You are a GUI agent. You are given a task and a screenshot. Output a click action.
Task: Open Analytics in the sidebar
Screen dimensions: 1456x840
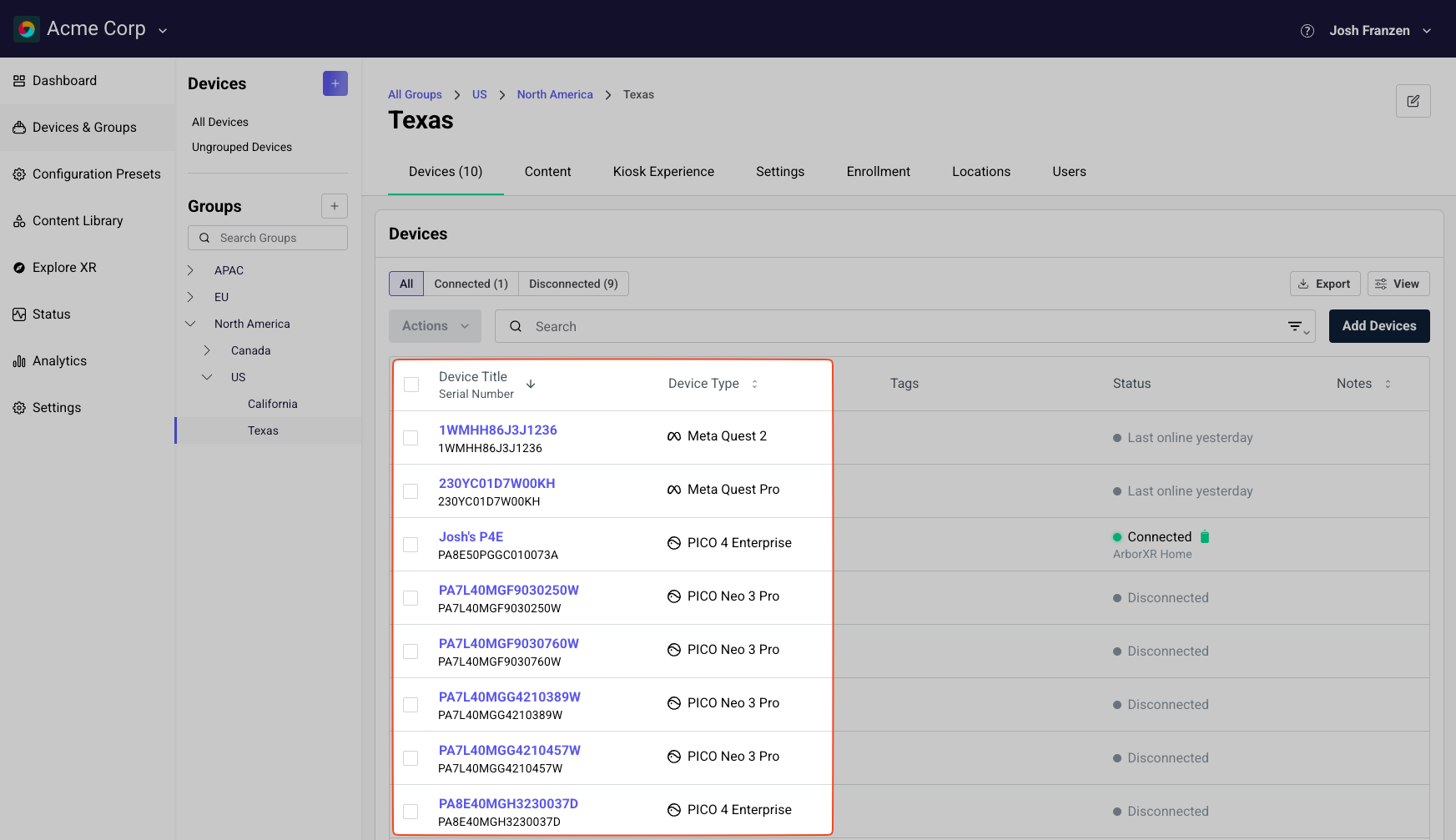pos(88,361)
